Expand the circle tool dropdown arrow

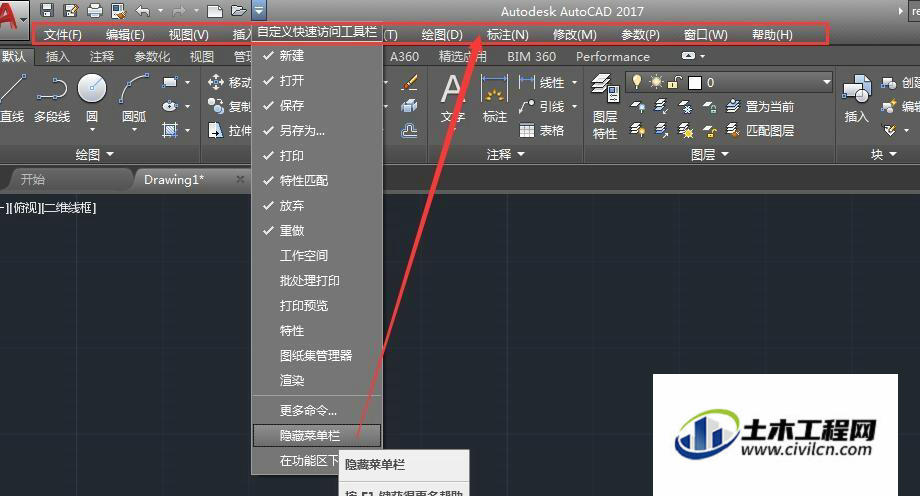coord(92,130)
